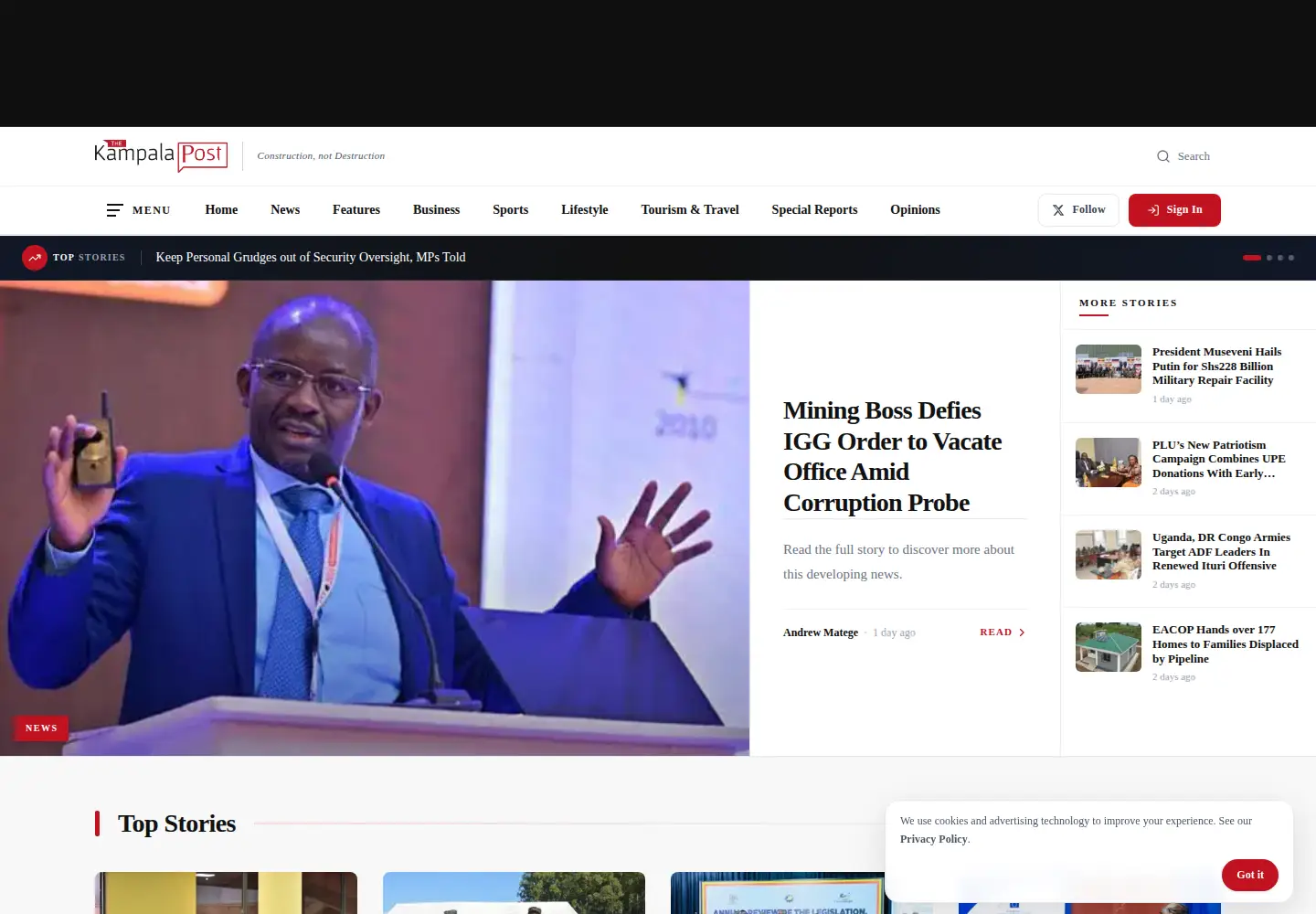1316x914 pixels.
Task: Read President Museveni Hails Putin story
Action: tap(1216, 367)
